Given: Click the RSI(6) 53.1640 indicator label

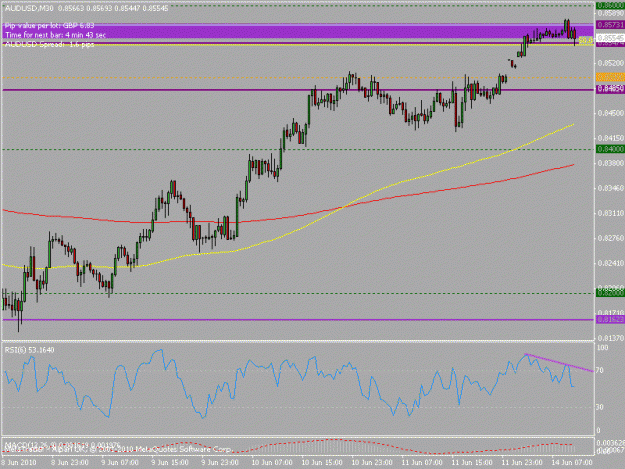Looking at the screenshot, I should [x=29, y=349].
